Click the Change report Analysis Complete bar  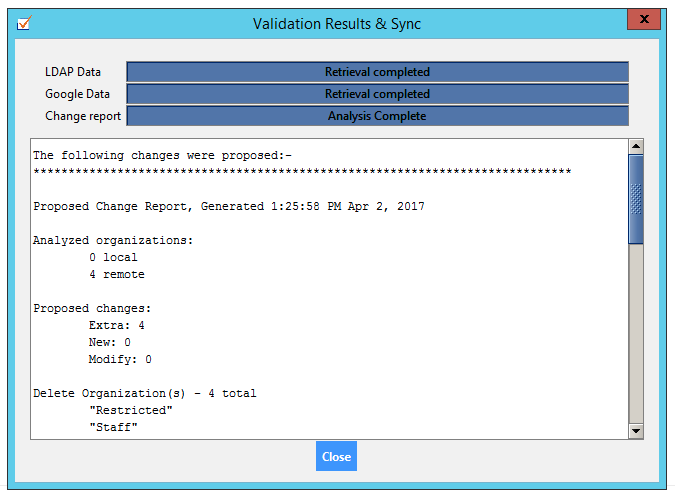pos(378,116)
